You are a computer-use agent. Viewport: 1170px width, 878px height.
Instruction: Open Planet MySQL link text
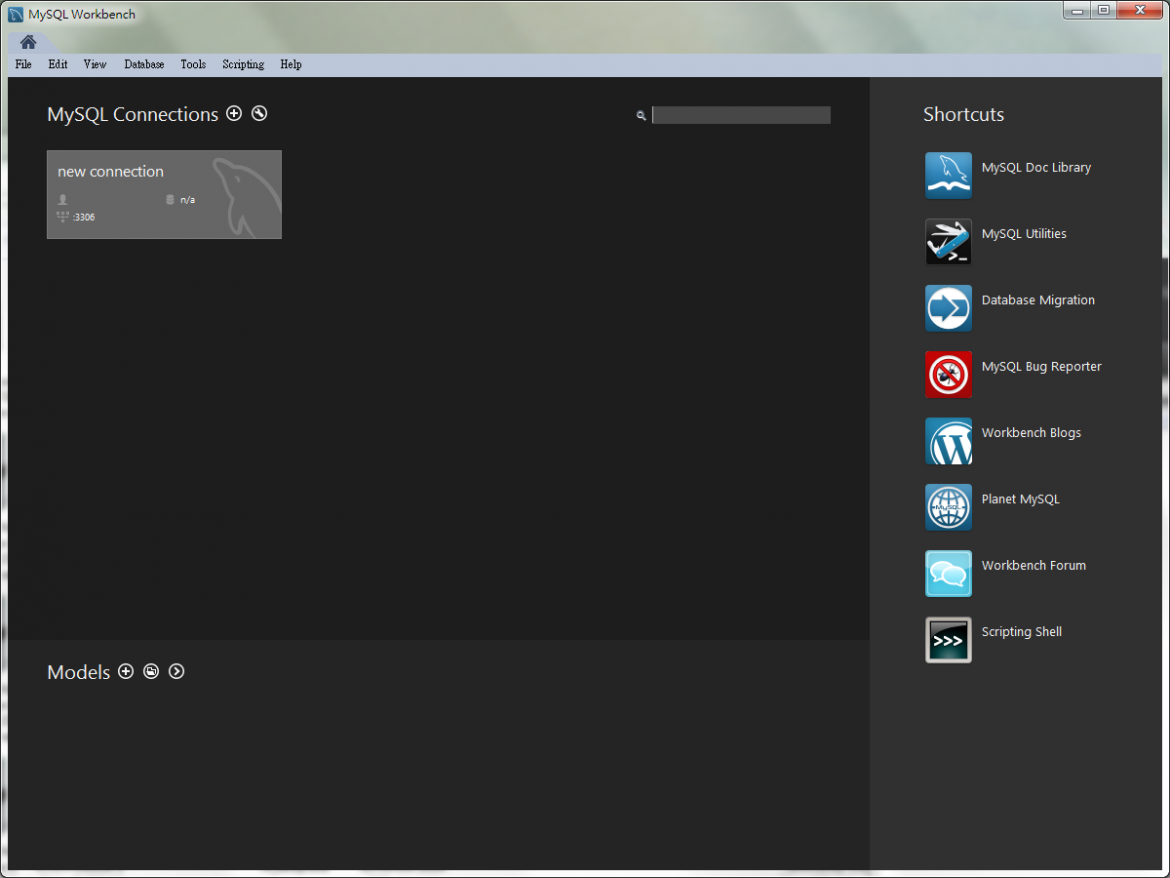1020,499
